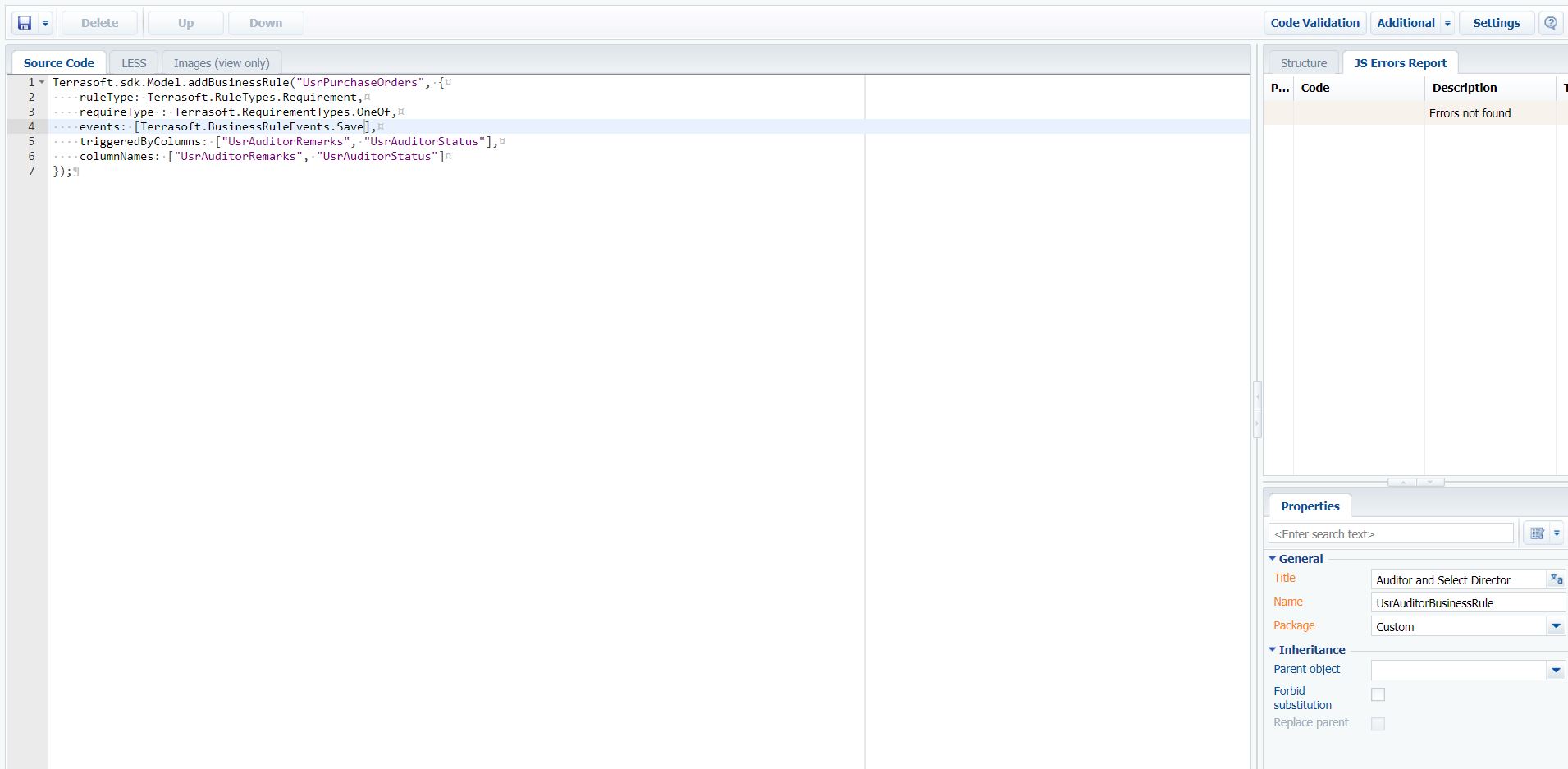The height and width of the screenshot is (769, 1568).
Task: Collapse code fold arrow on line 1
Action: click(x=42, y=82)
